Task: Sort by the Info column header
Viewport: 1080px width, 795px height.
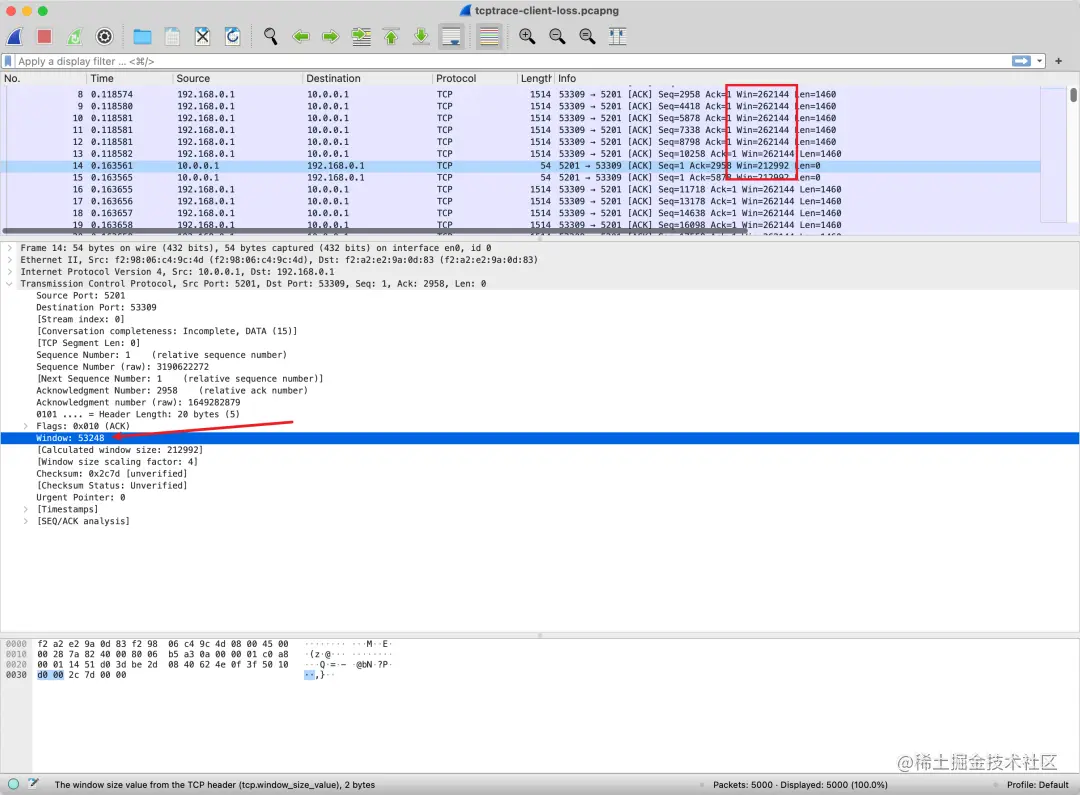Action: [x=799, y=79]
